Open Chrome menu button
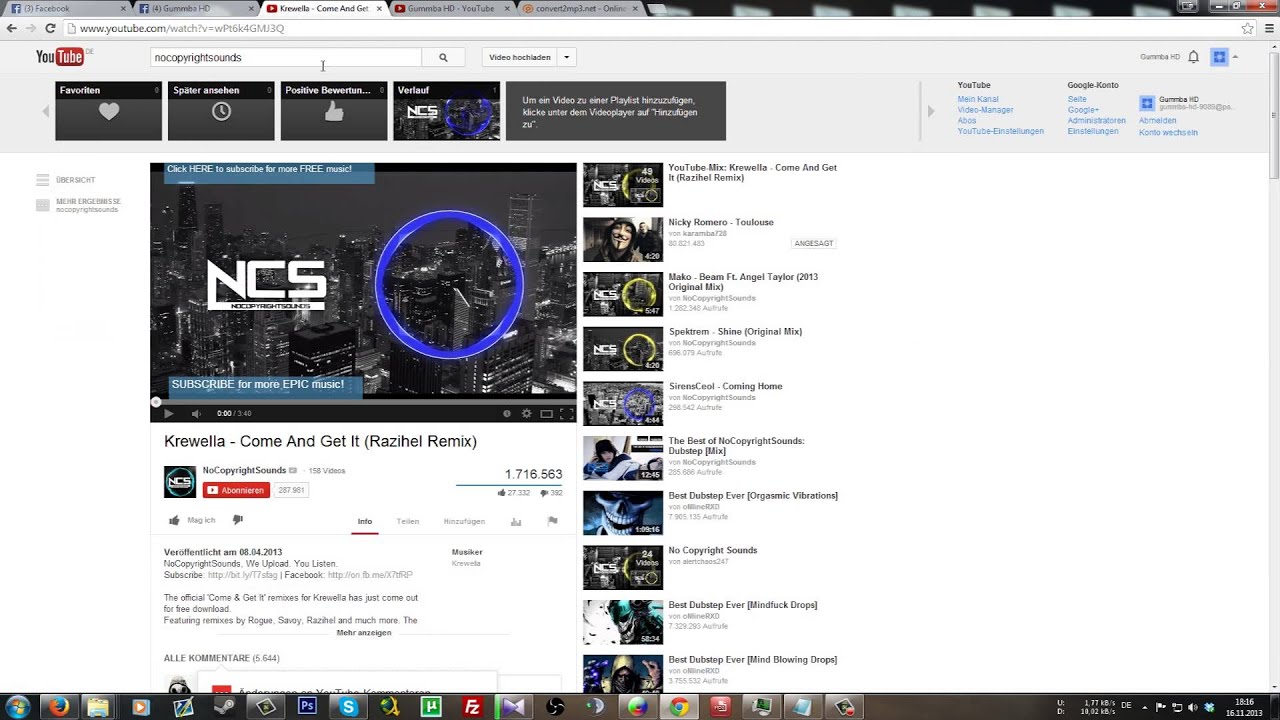 click(x=1268, y=28)
